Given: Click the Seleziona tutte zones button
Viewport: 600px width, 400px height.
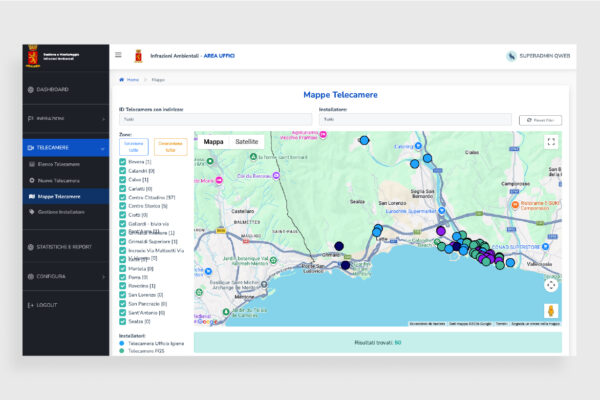Looking at the screenshot, I should coord(134,147).
